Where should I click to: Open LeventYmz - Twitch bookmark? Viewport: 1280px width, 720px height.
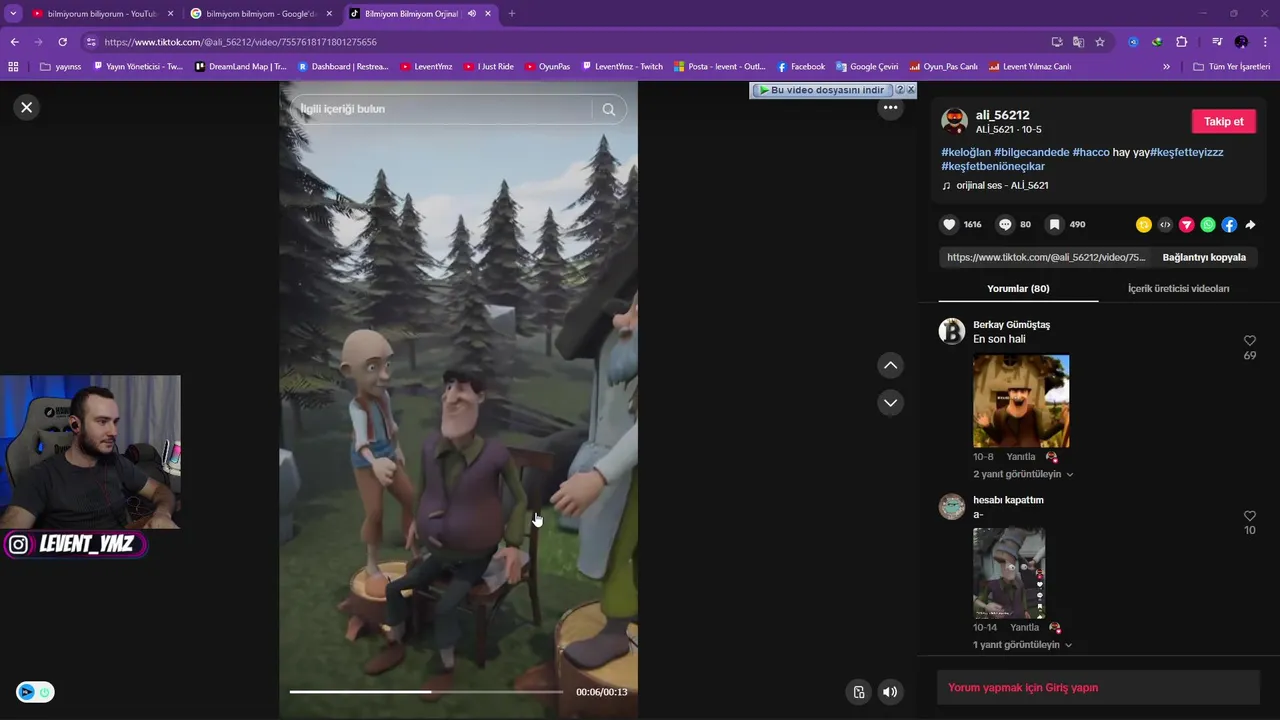click(622, 67)
